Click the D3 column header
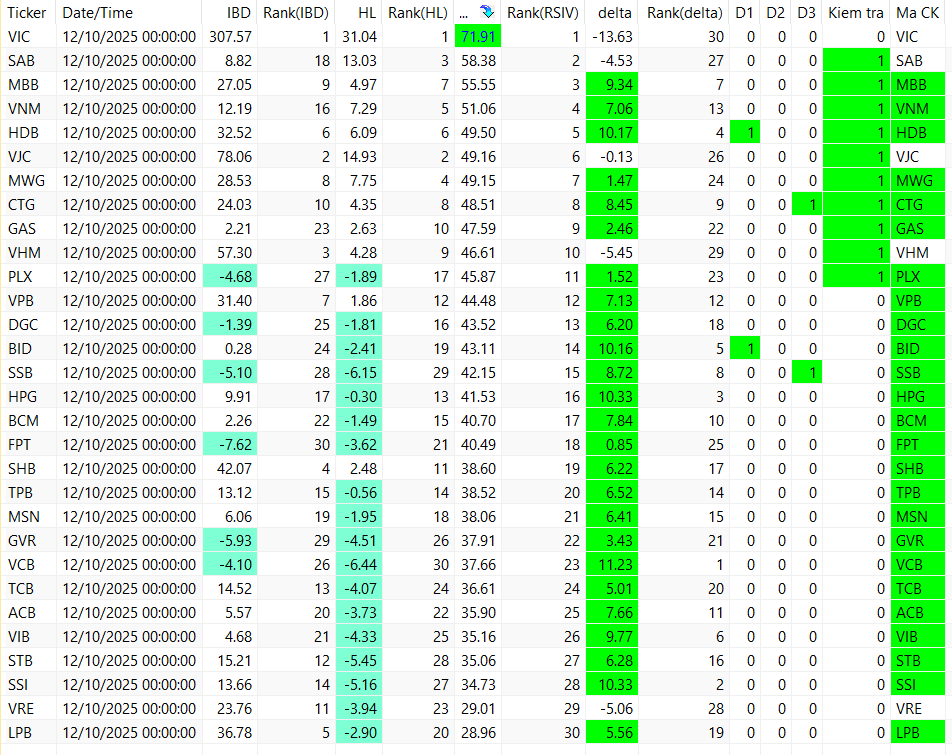 [x=807, y=12]
